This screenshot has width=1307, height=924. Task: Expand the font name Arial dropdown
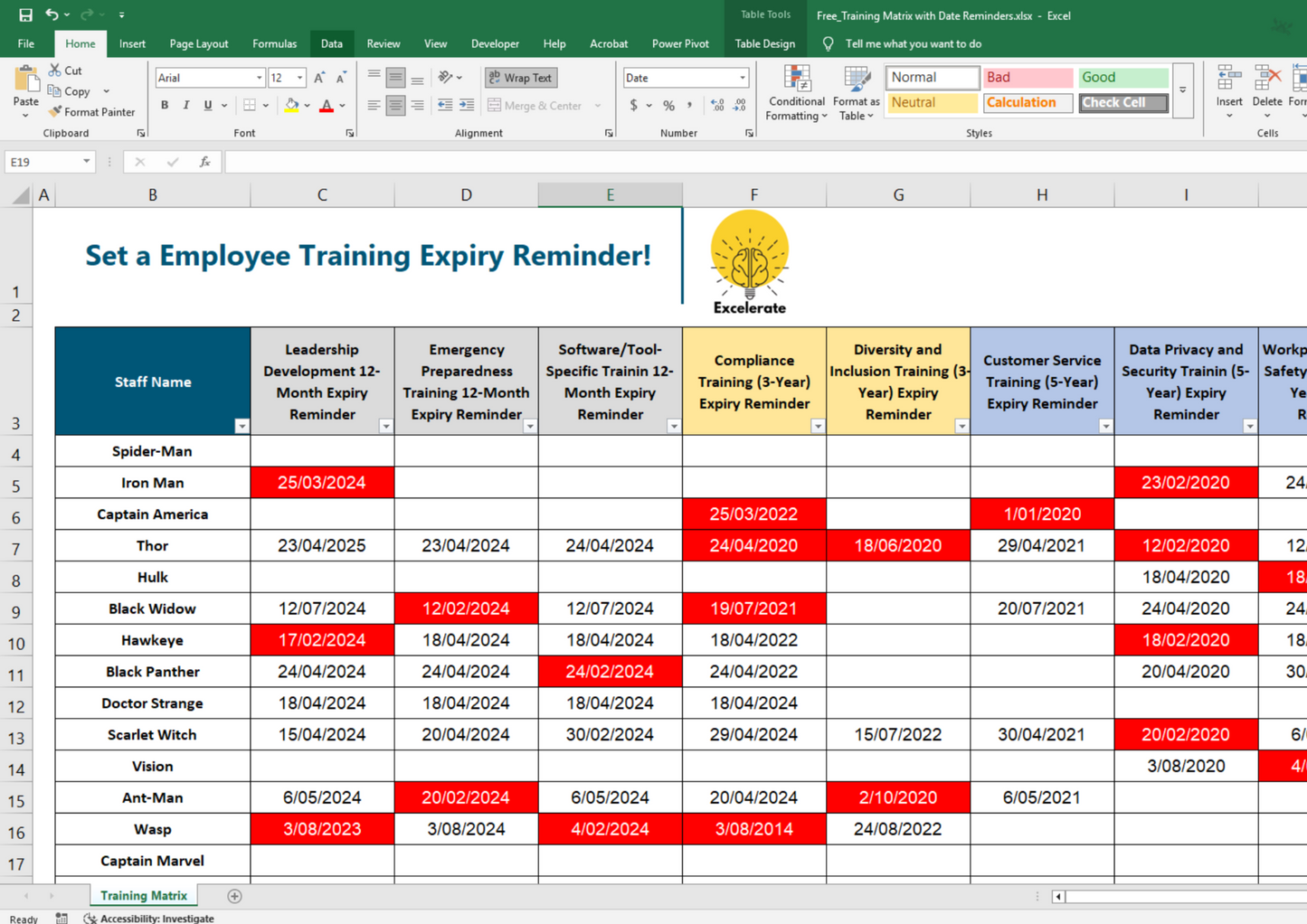[259, 79]
